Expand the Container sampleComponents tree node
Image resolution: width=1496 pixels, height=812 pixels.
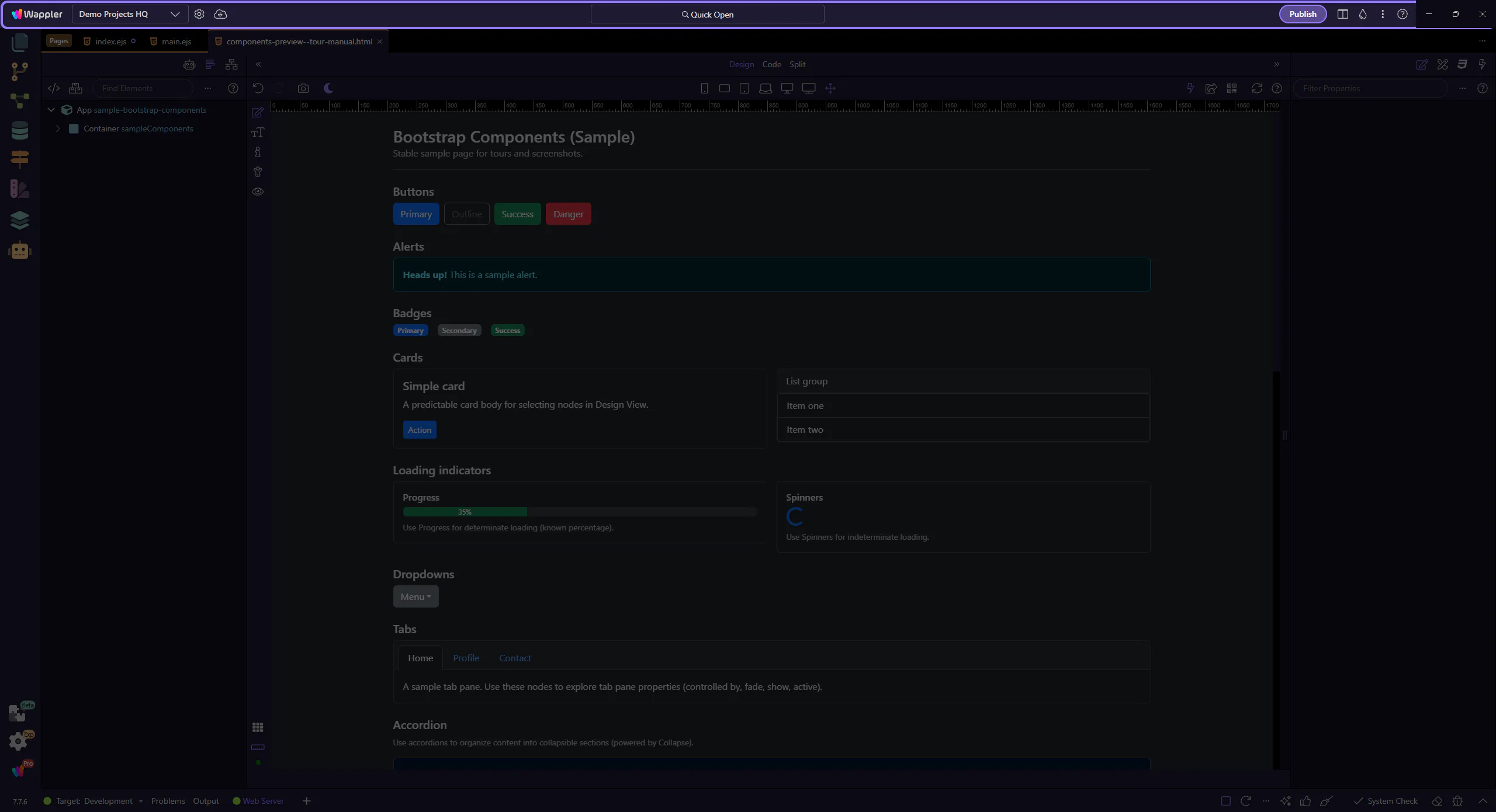[58, 129]
